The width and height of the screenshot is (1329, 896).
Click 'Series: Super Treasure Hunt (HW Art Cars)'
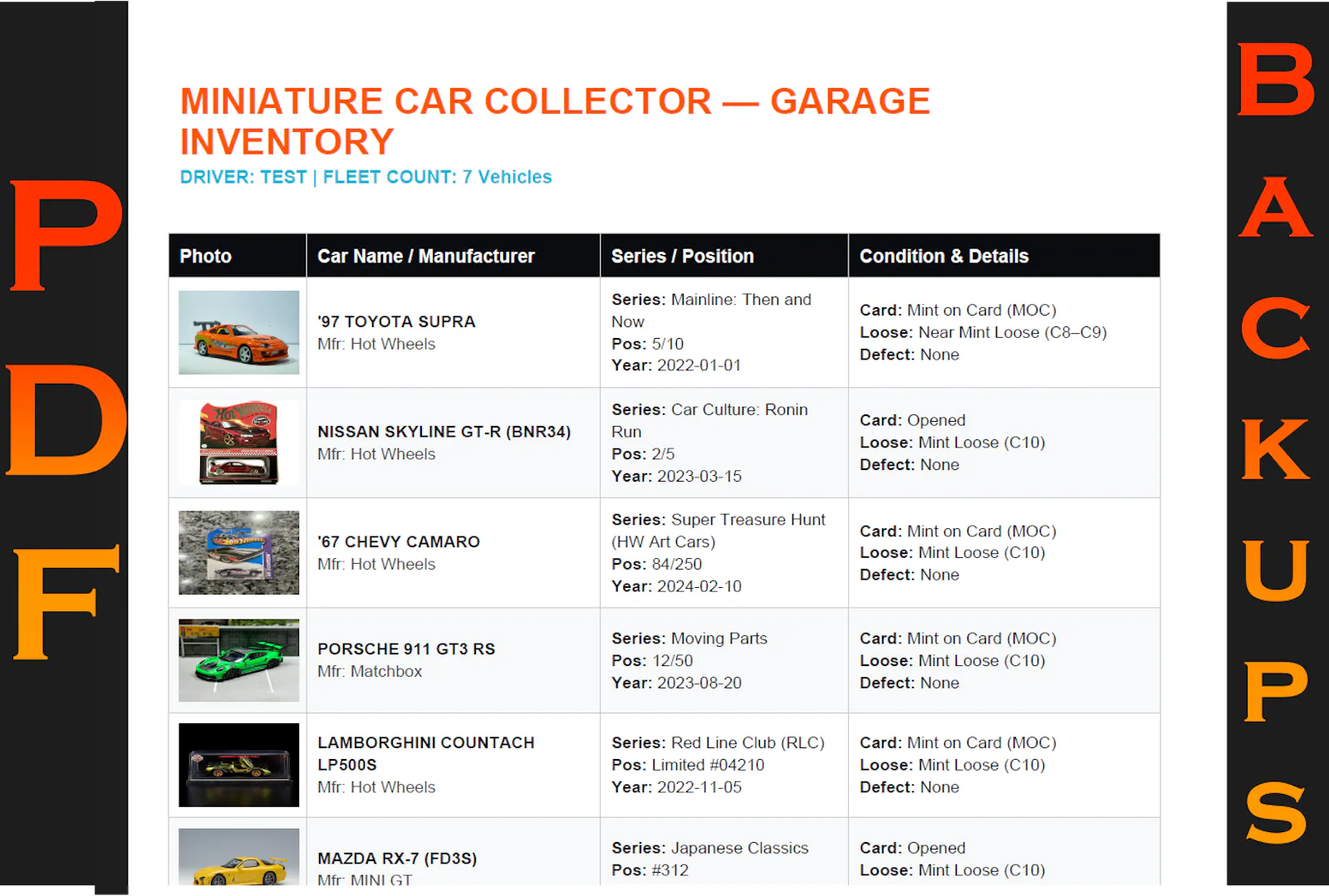tap(719, 531)
